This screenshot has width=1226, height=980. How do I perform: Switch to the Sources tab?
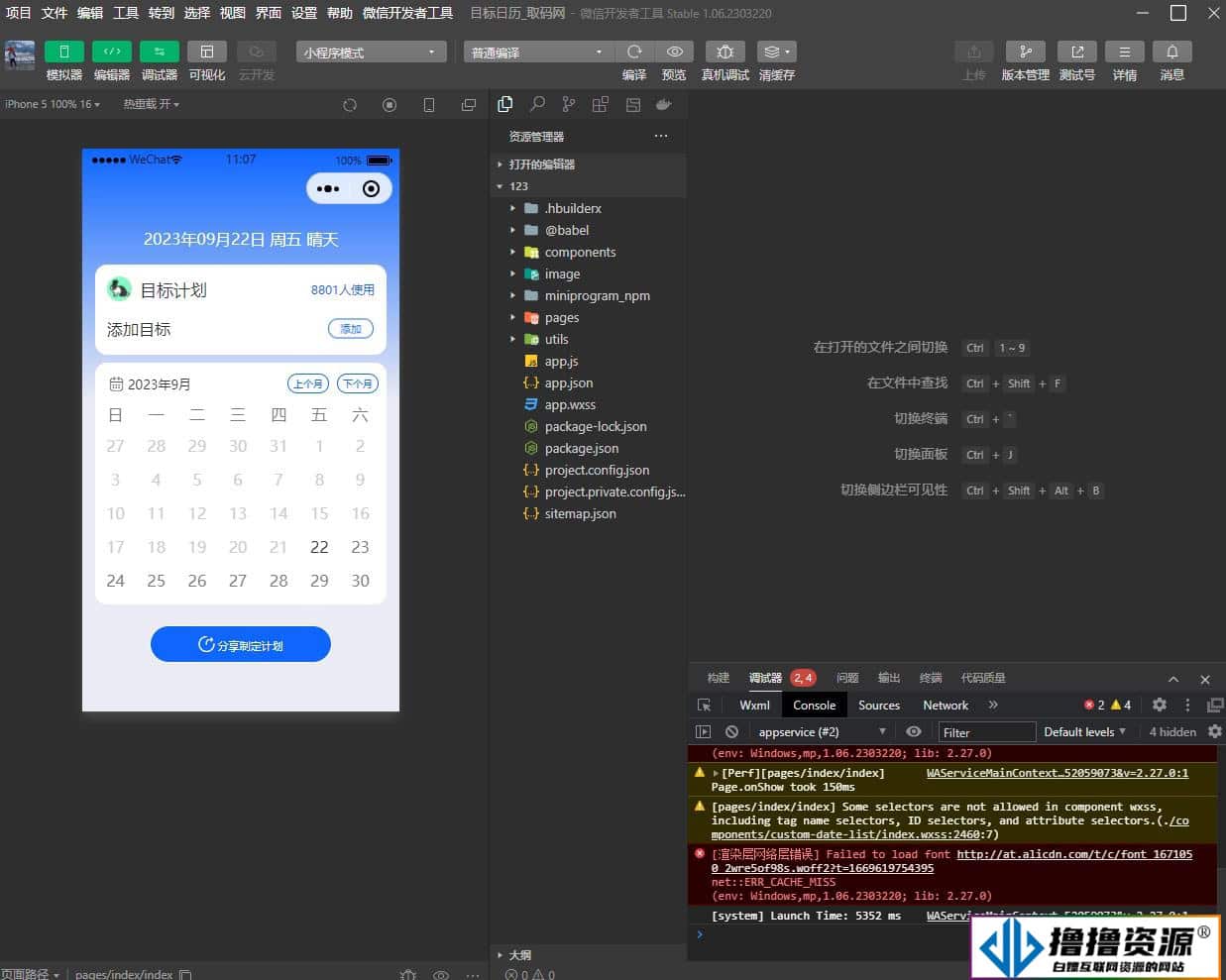[879, 705]
